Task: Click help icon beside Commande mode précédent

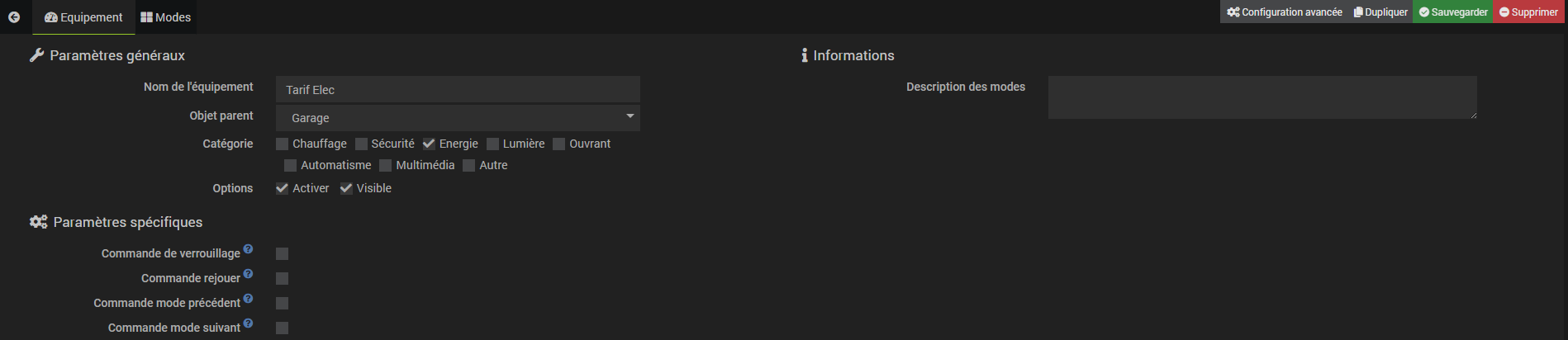Action: 248,299
